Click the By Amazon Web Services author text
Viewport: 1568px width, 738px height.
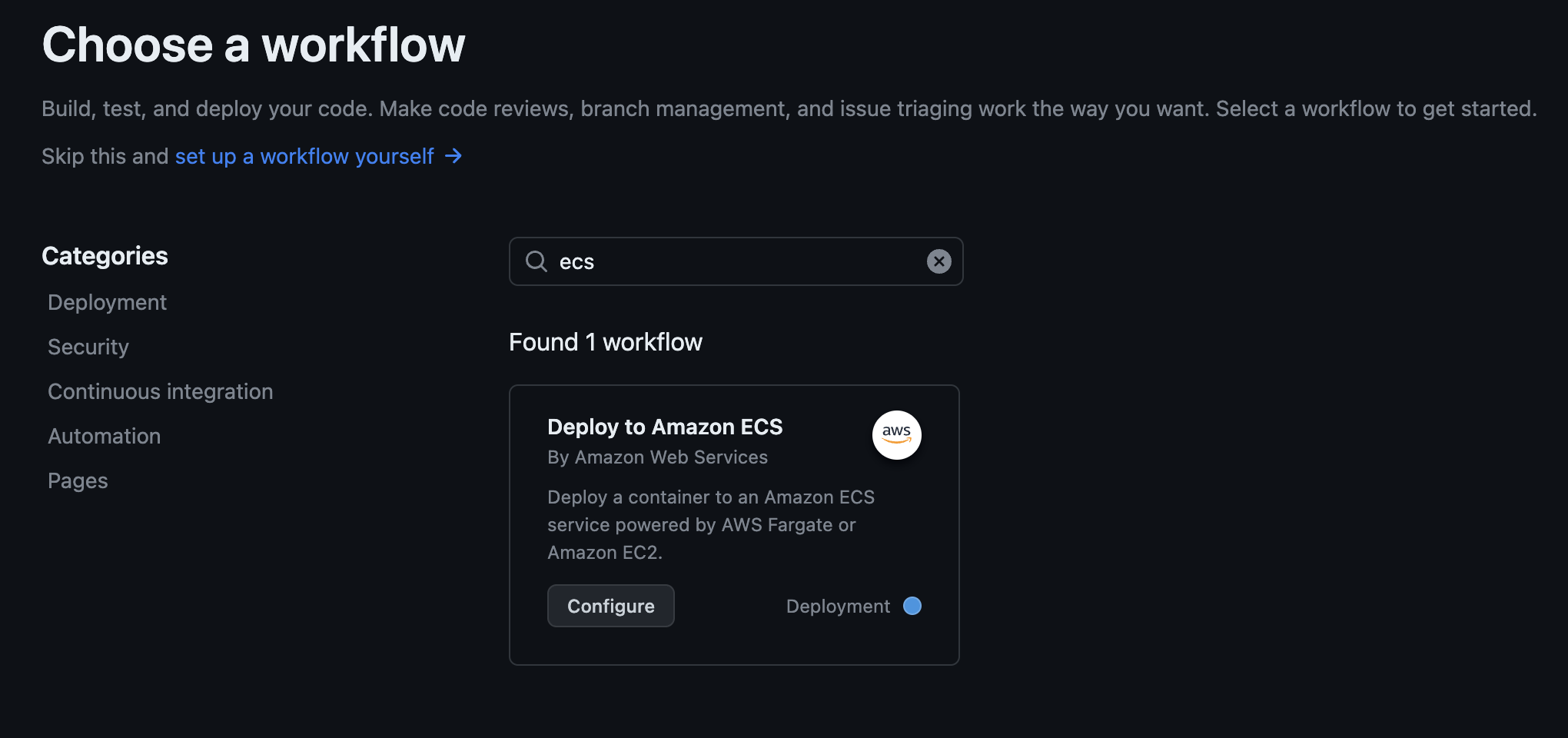(657, 457)
